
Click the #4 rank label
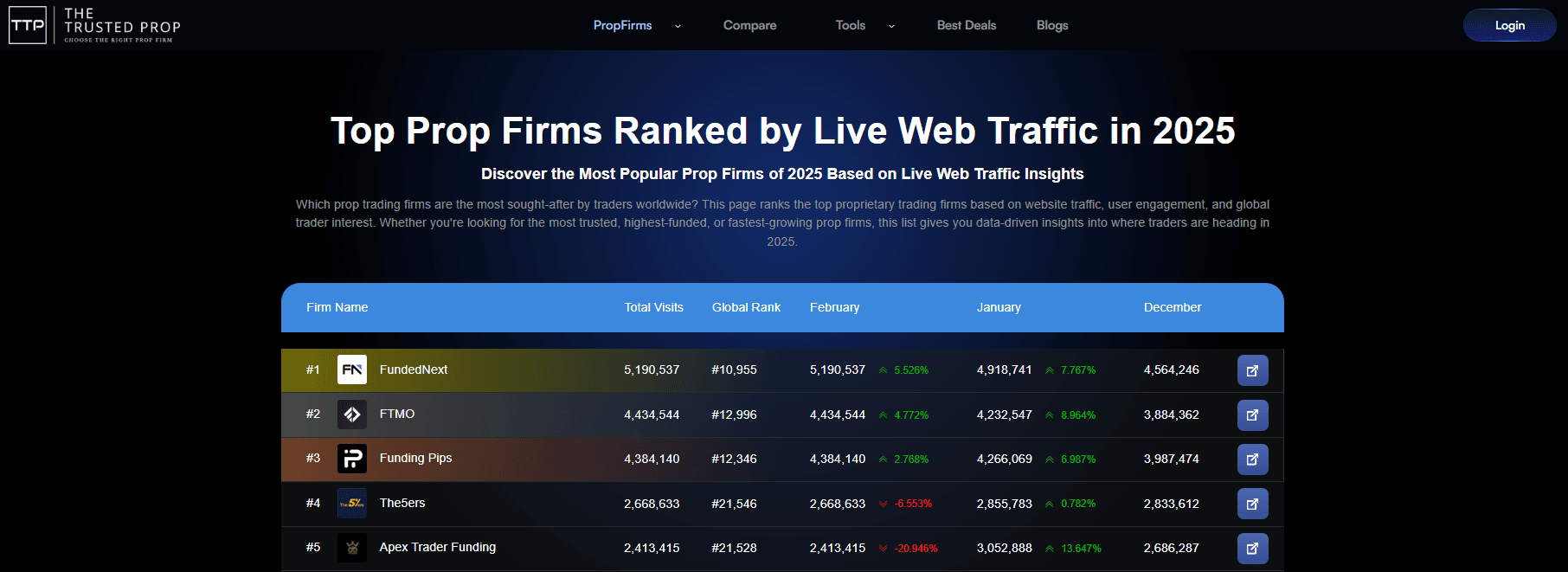[x=312, y=503]
